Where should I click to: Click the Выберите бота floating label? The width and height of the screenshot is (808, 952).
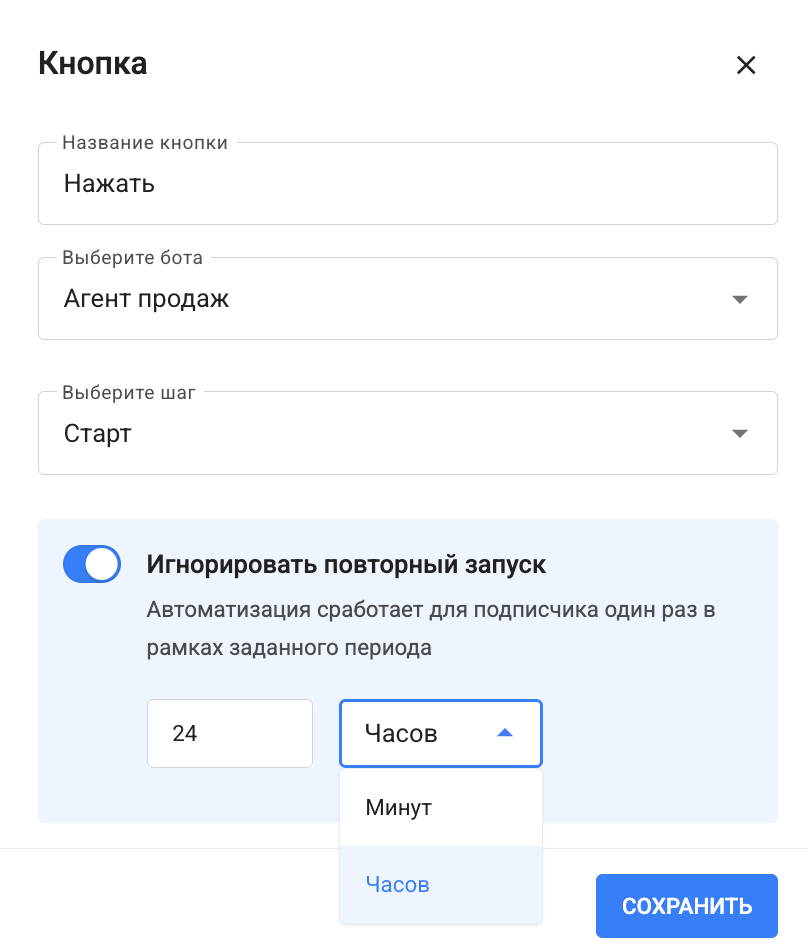(132, 257)
